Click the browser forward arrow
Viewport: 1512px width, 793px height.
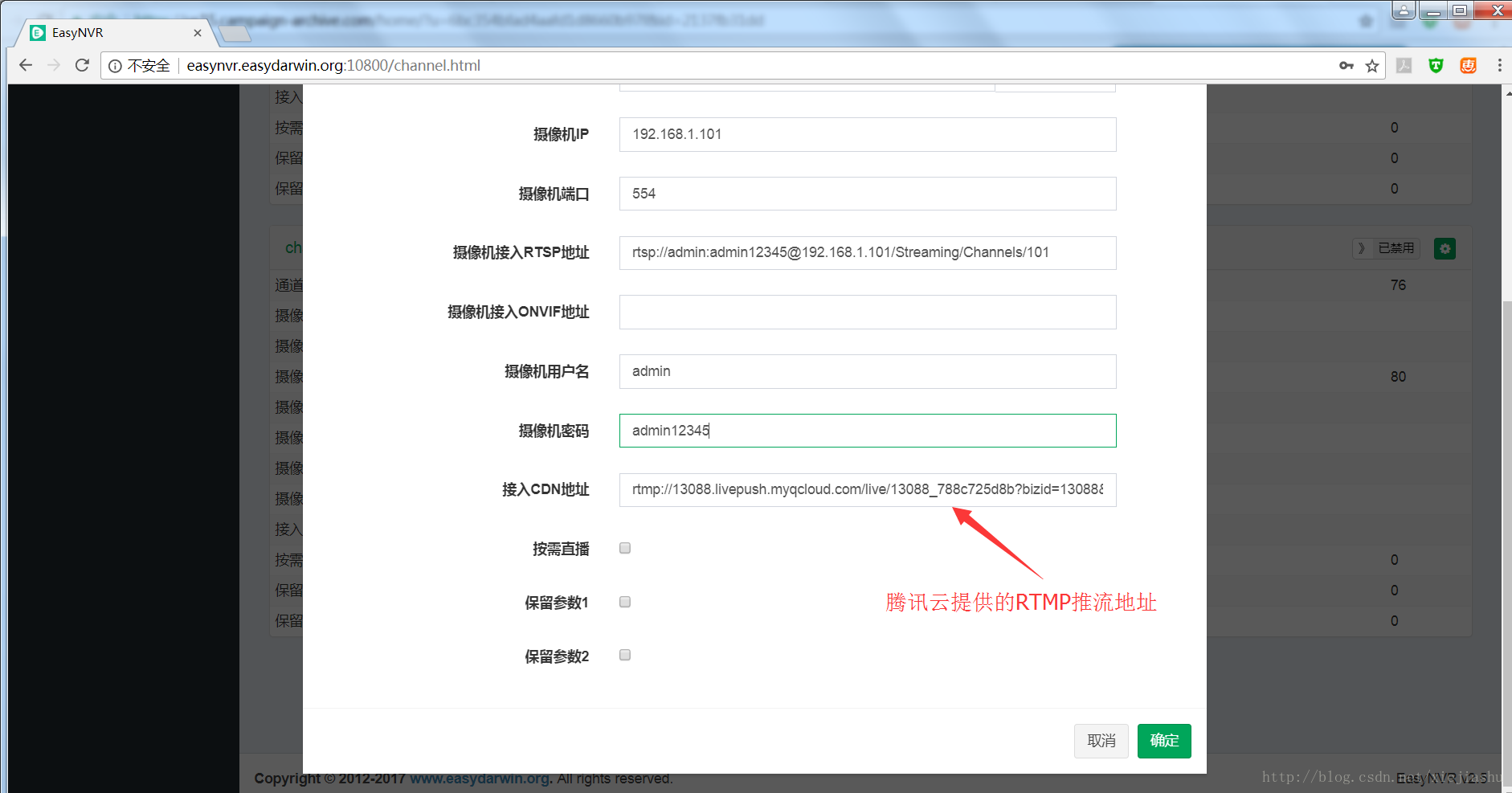[54, 65]
